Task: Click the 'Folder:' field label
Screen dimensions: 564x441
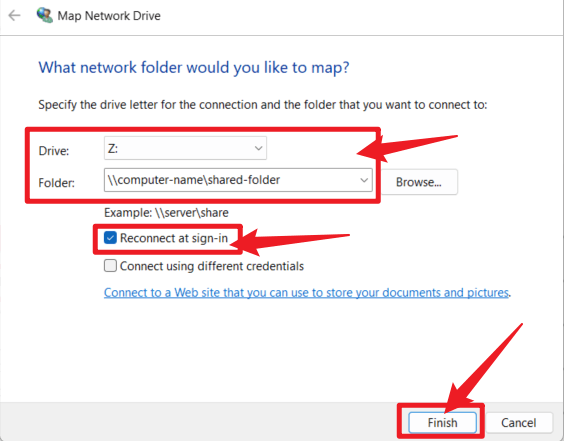Action: [x=56, y=183]
